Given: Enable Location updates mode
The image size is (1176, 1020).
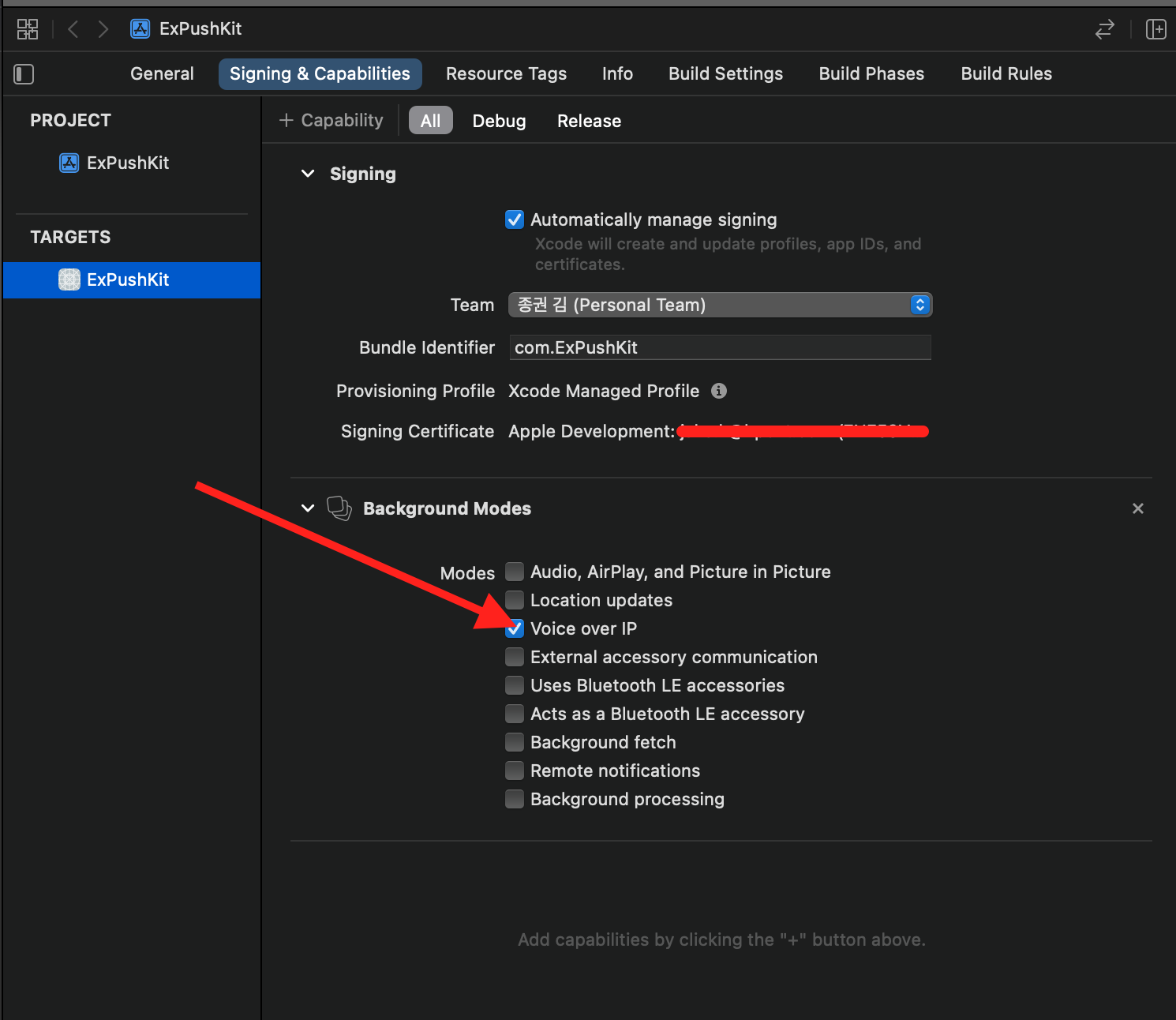Looking at the screenshot, I should click(515, 600).
